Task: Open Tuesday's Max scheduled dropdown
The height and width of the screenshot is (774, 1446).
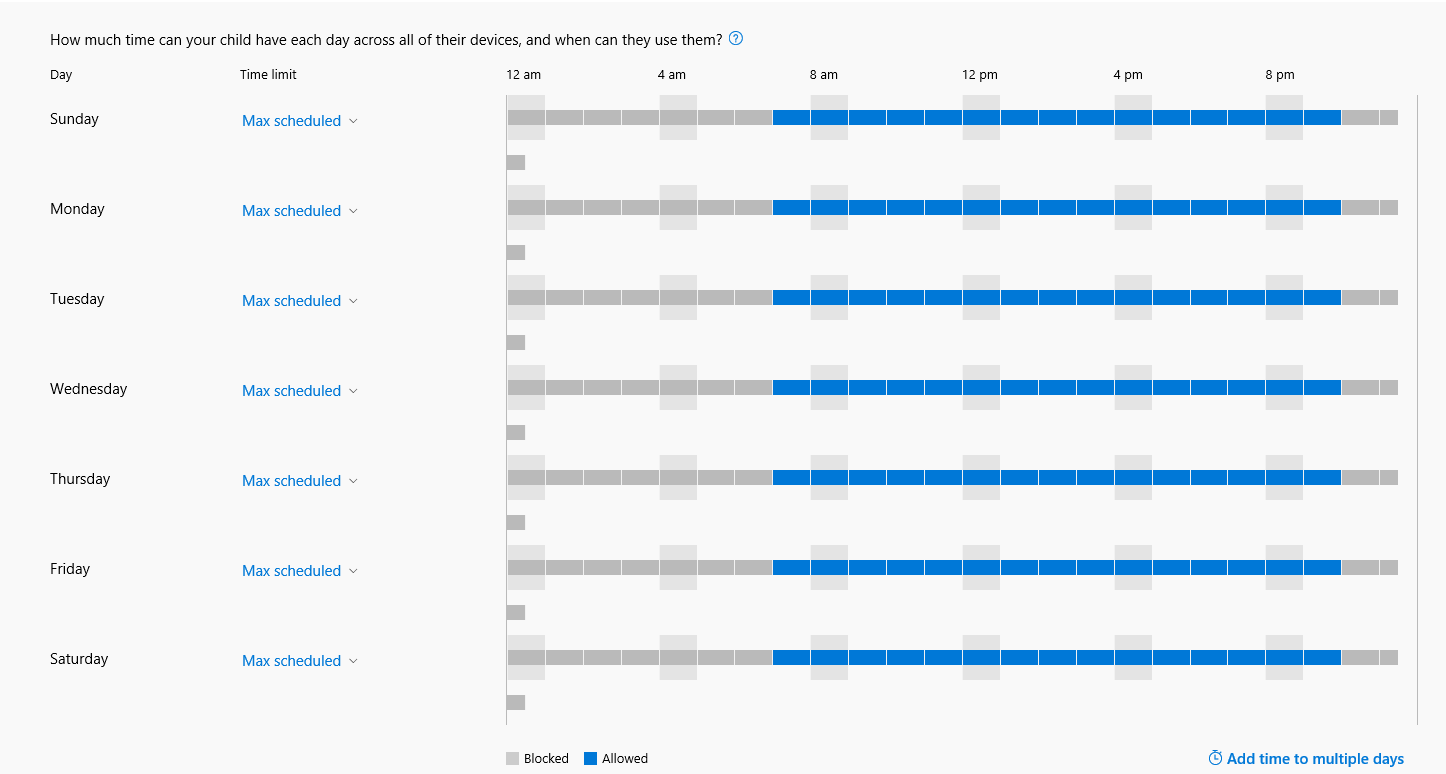Action: pyautogui.click(x=299, y=300)
